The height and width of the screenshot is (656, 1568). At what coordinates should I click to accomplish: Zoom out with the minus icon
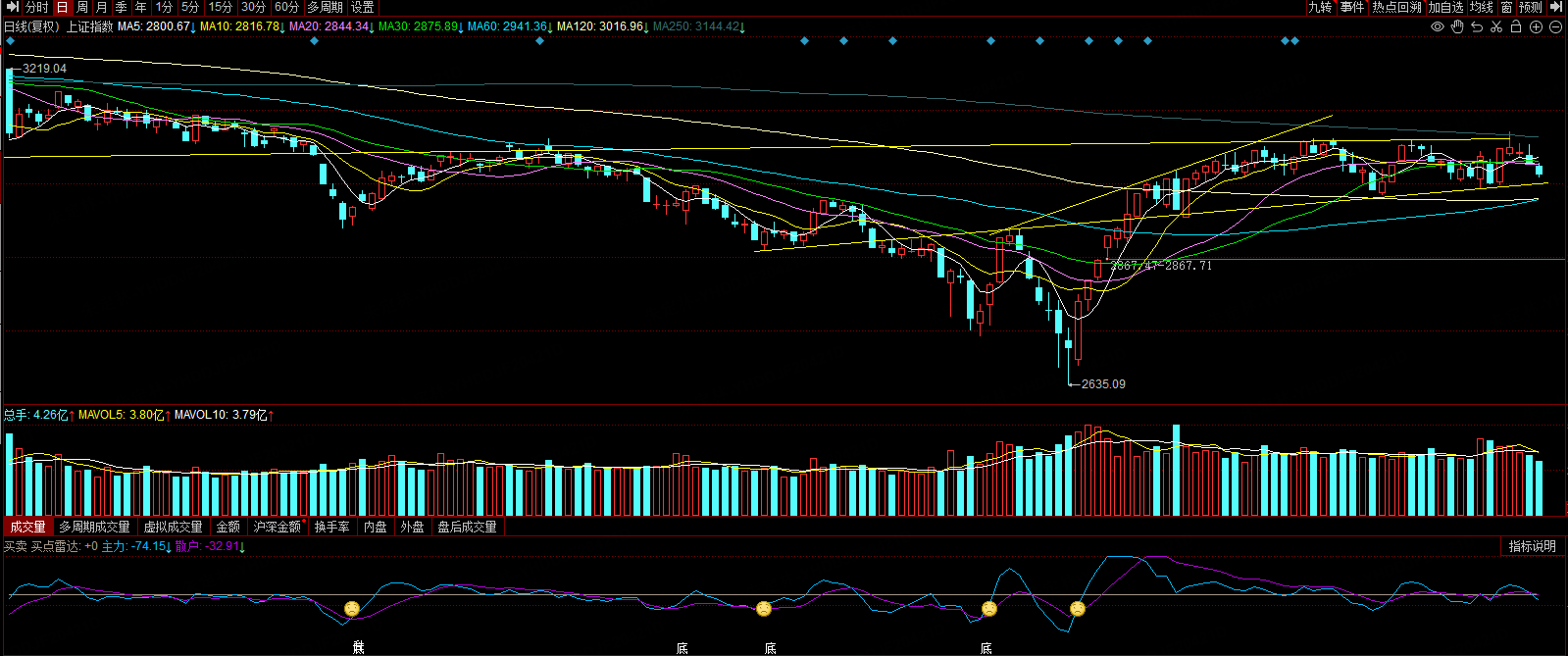[1555, 26]
